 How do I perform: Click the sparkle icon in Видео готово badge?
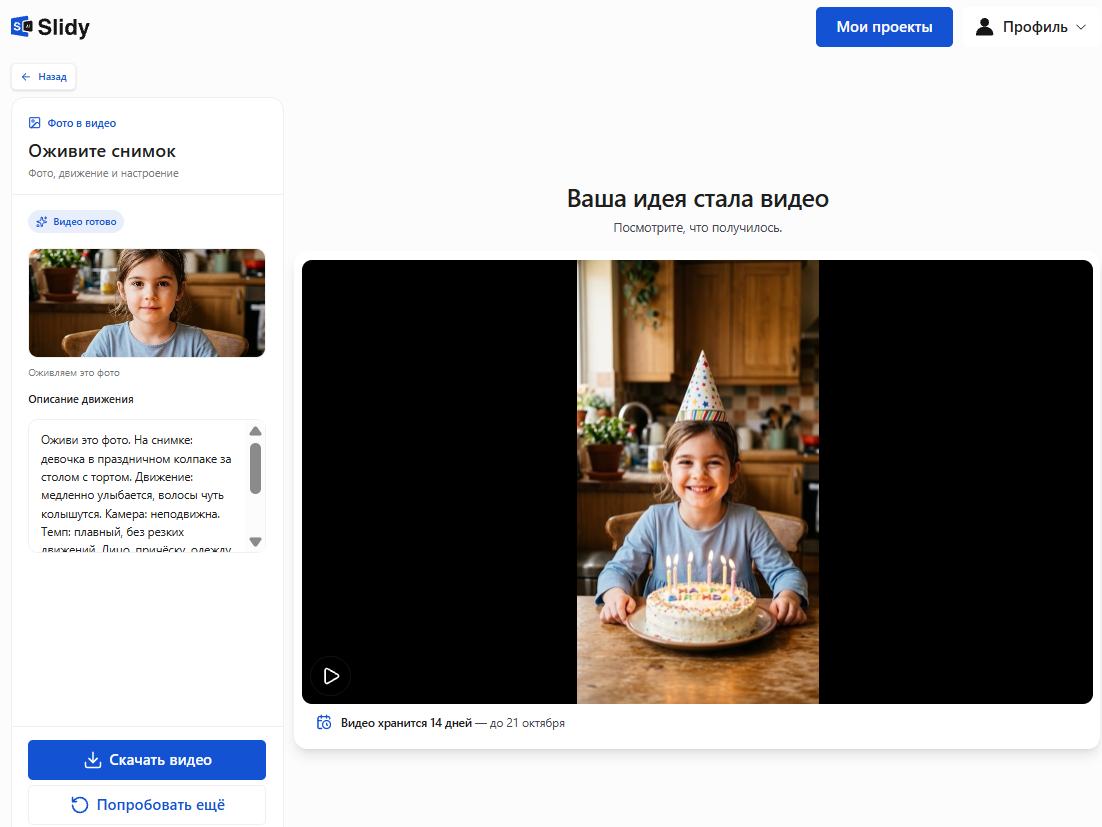41,222
